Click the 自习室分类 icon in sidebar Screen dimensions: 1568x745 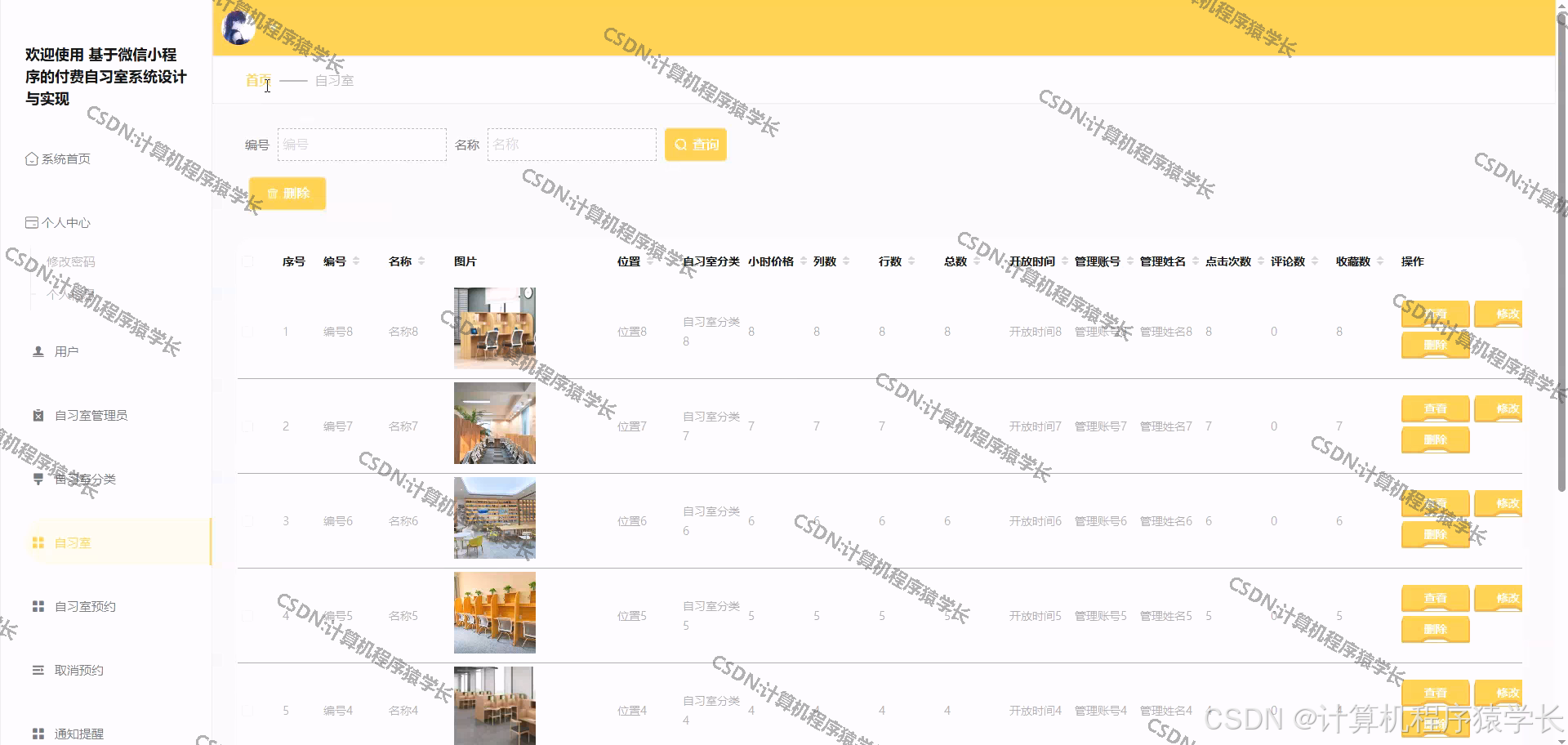(38, 479)
